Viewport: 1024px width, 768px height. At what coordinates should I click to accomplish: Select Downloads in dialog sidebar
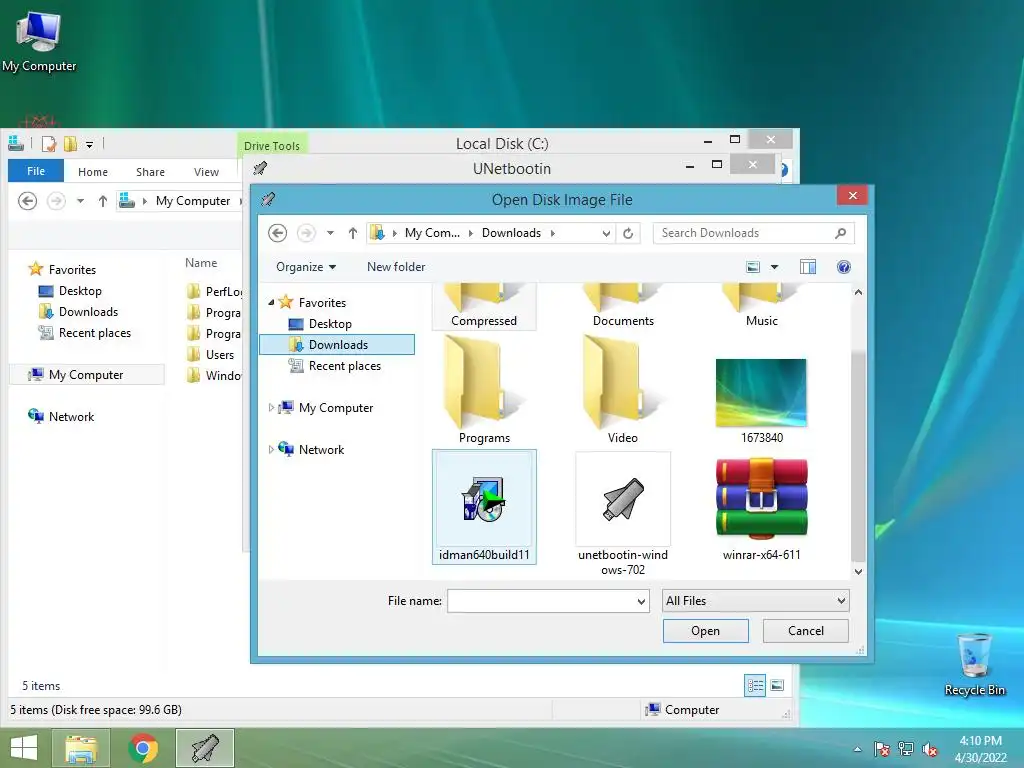coord(337,345)
